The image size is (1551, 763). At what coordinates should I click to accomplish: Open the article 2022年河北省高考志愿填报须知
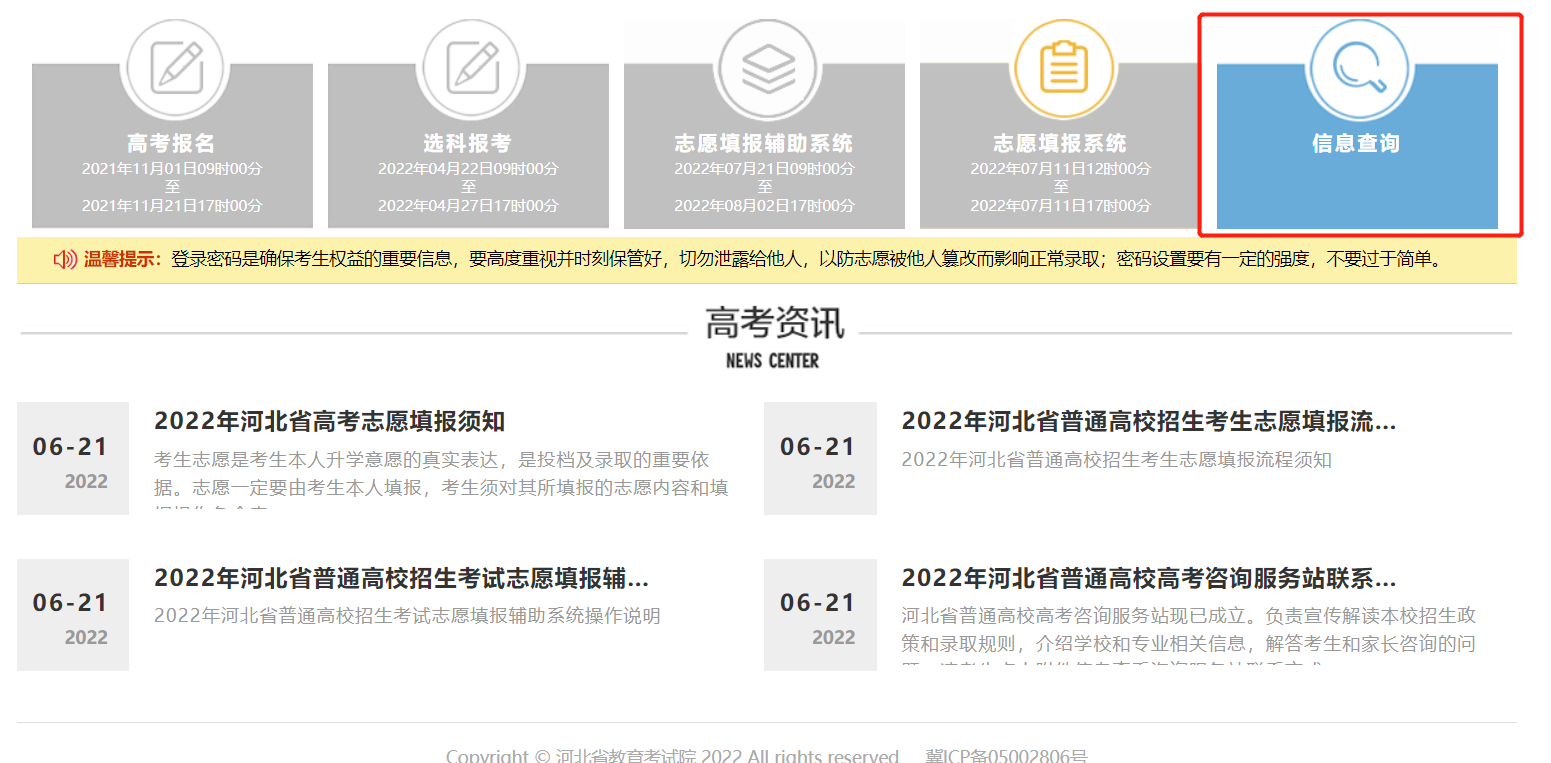[x=329, y=421]
